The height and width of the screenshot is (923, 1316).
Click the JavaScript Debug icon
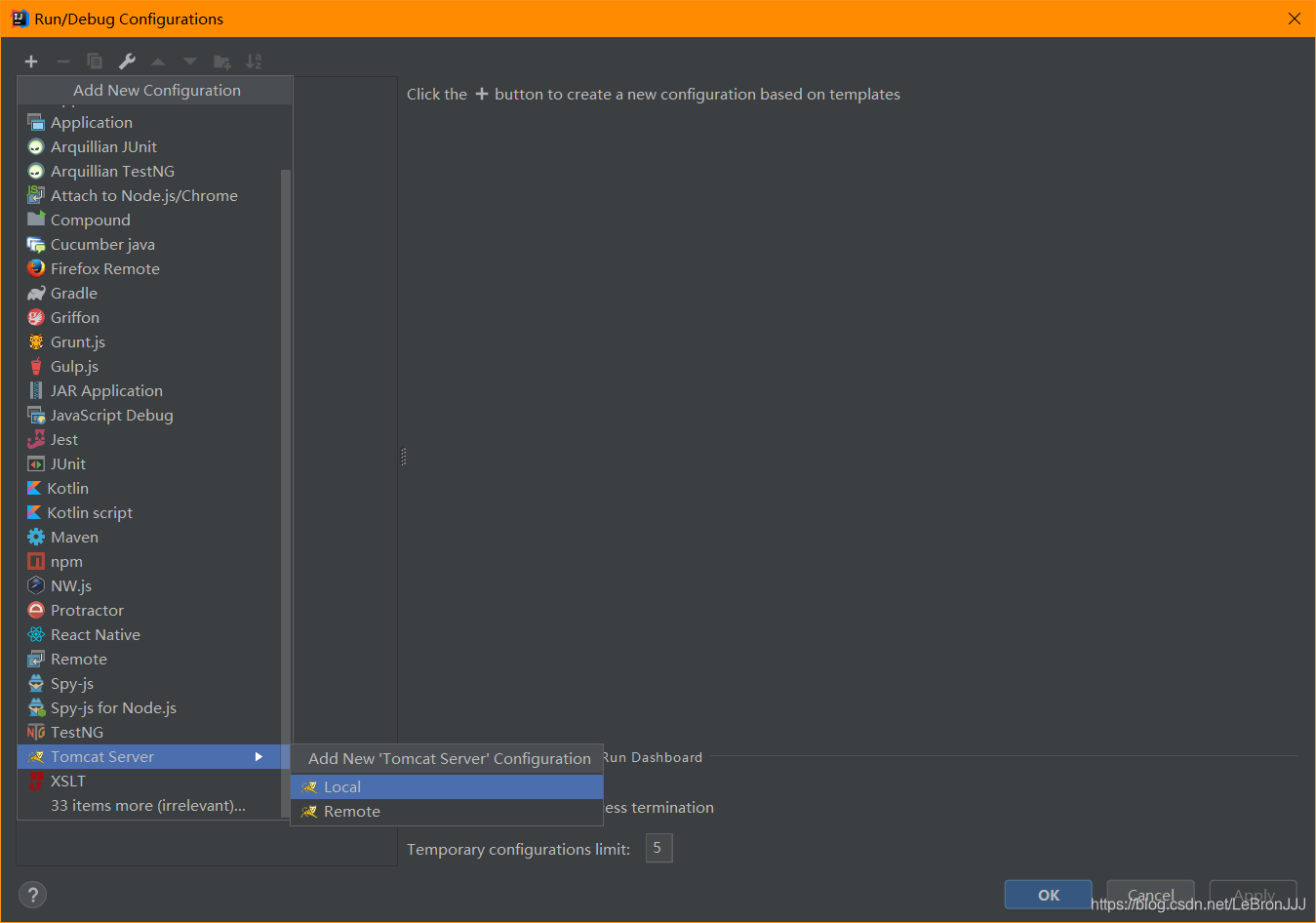[36, 415]
